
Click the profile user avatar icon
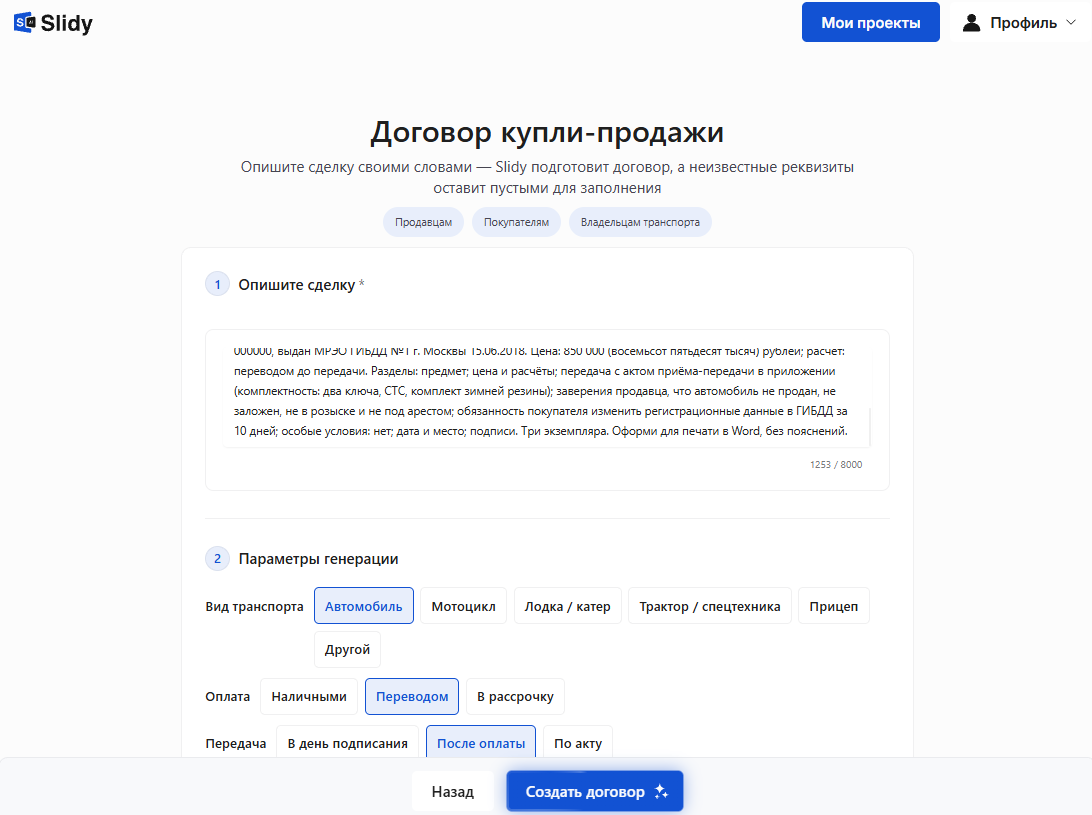pos(971,23)
